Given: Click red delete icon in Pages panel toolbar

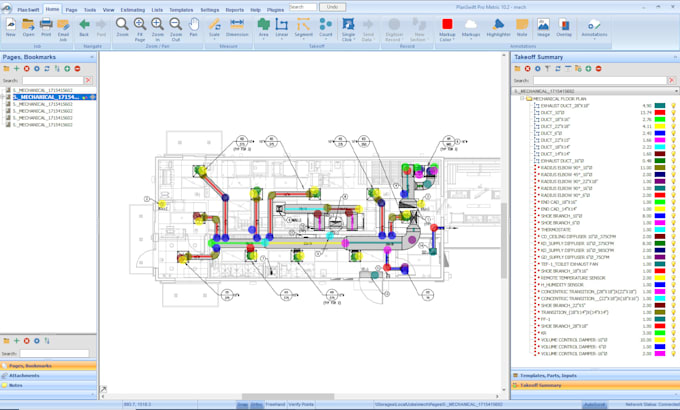Looking at the screenshot, I should [26, 69].
